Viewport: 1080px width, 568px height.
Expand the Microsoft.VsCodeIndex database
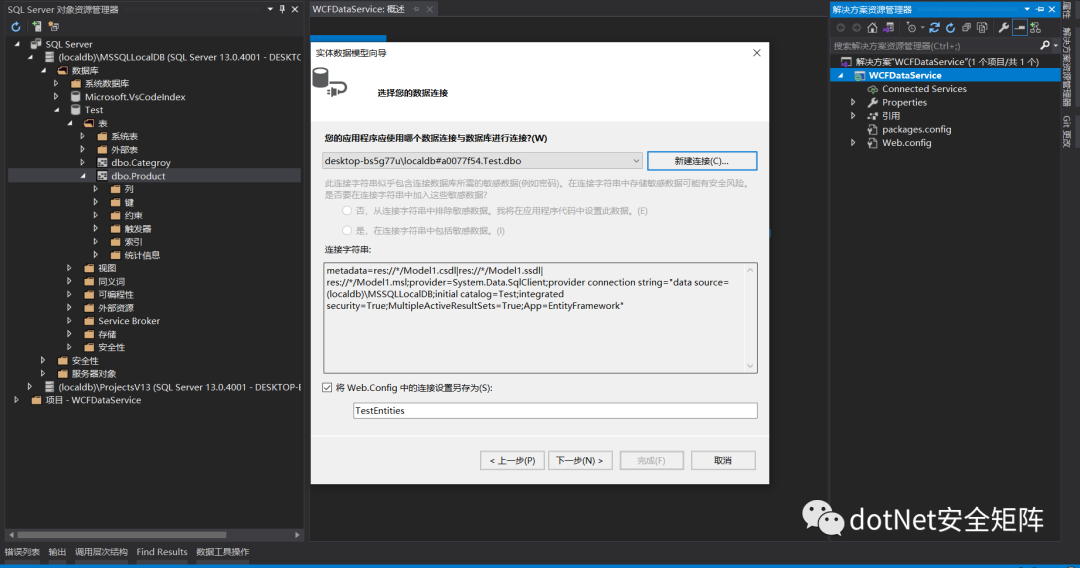click(x=56, y=96)
